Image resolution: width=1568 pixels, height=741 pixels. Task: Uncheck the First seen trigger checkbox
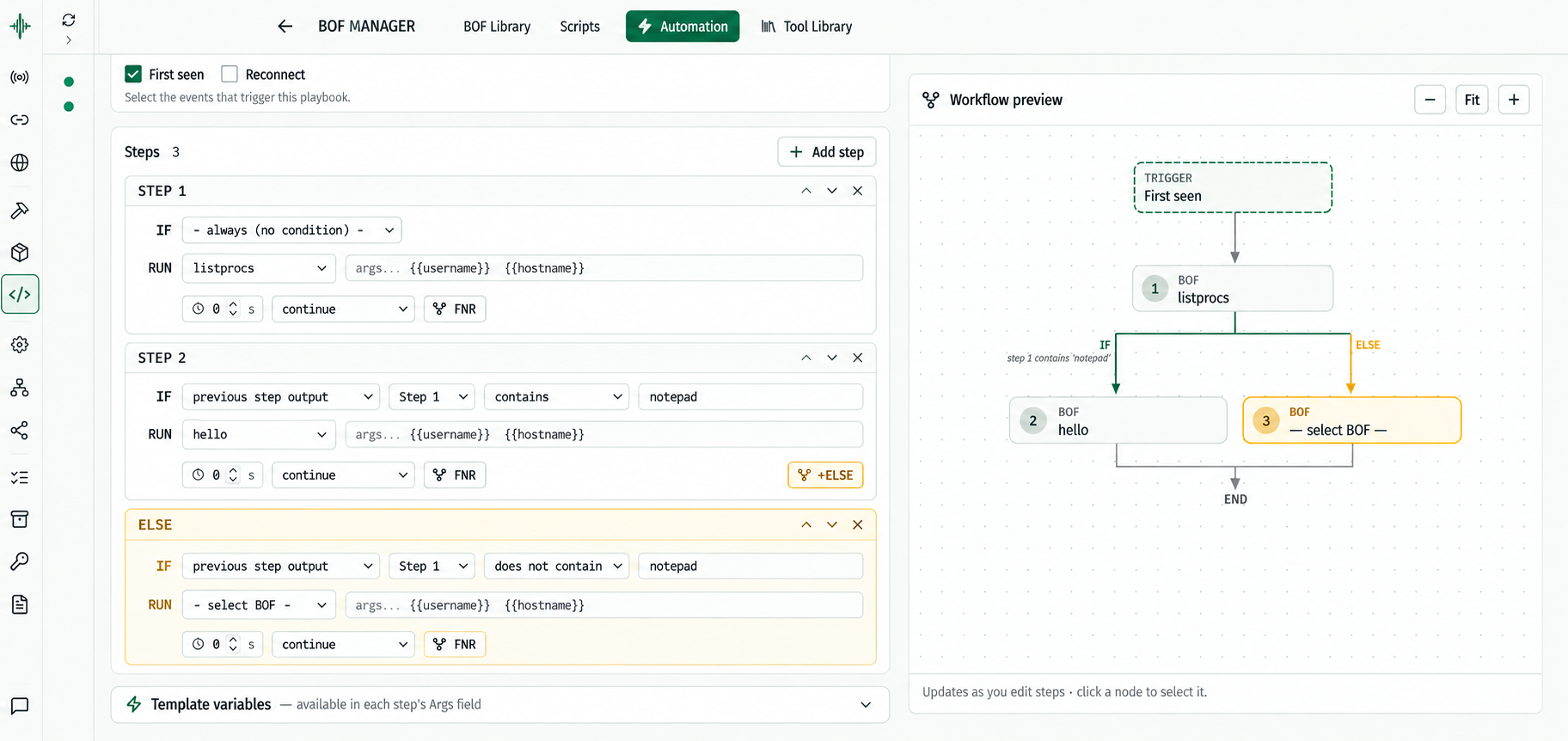tap(133, 74)
